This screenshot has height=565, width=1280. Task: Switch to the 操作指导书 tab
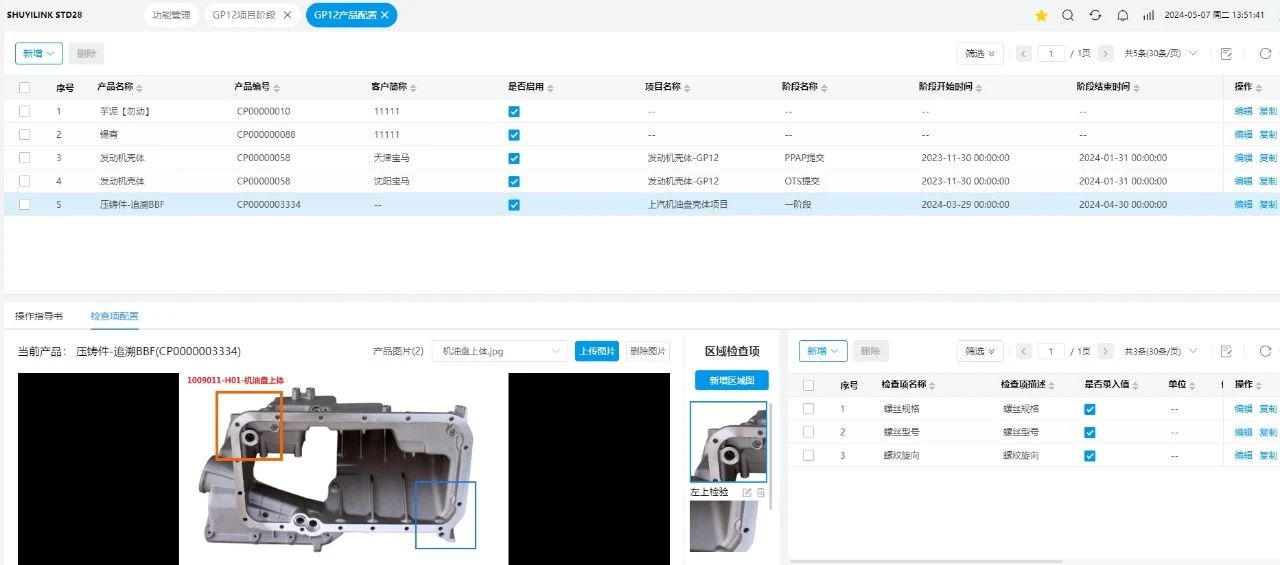click(39, 316)
